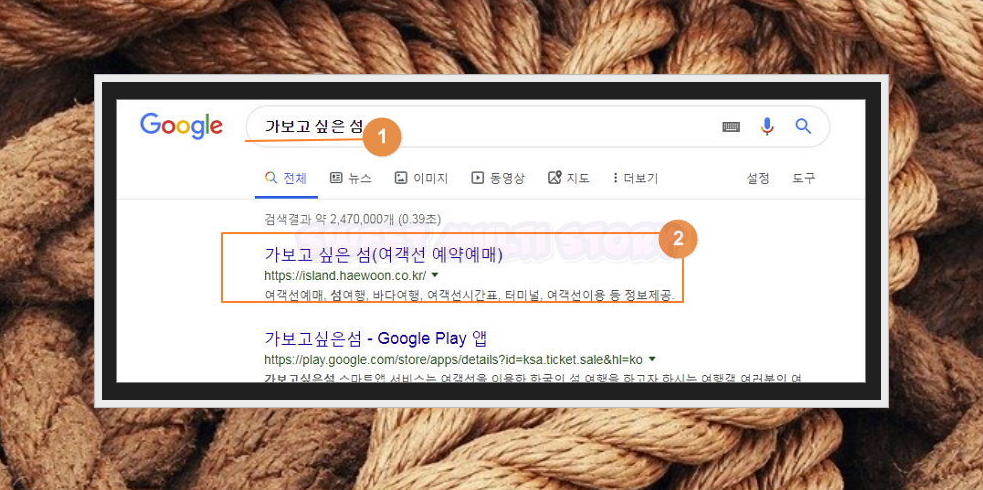This screenshot has height=490, width=983.
Task: Click the play.google.com store URL
Action: [453, 359]
